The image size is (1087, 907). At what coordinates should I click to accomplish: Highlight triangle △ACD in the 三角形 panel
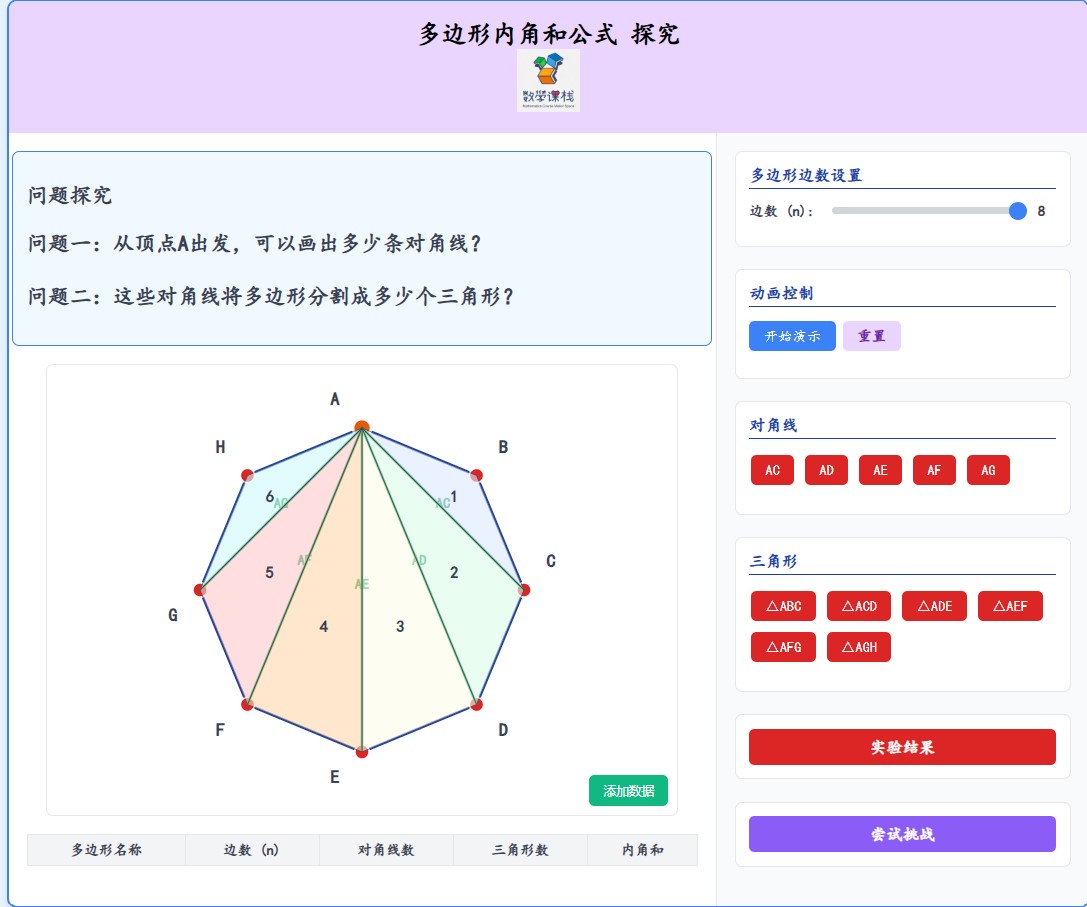[x=858, y=606]
